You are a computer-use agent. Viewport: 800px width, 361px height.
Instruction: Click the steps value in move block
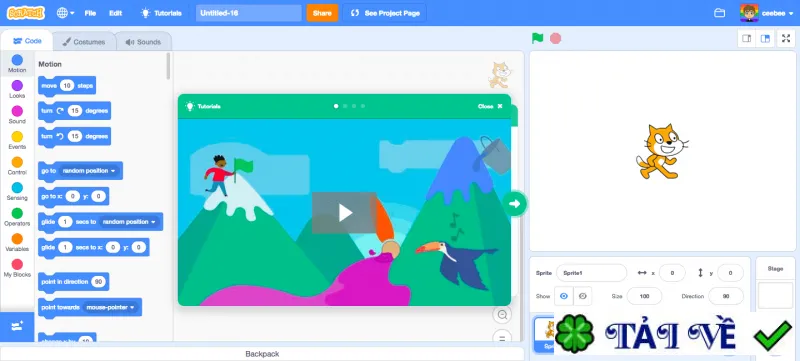(x=67, y=86)
